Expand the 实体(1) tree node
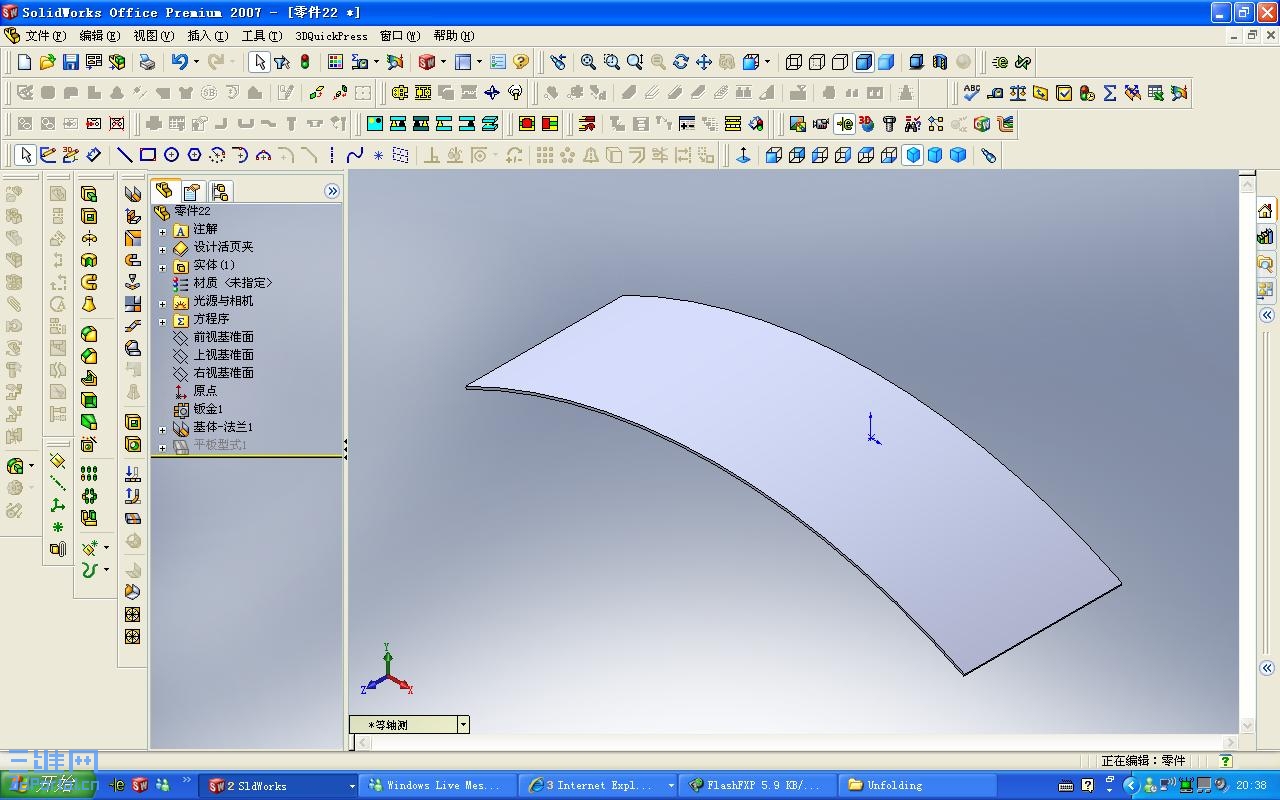 [x=163, y=267]
